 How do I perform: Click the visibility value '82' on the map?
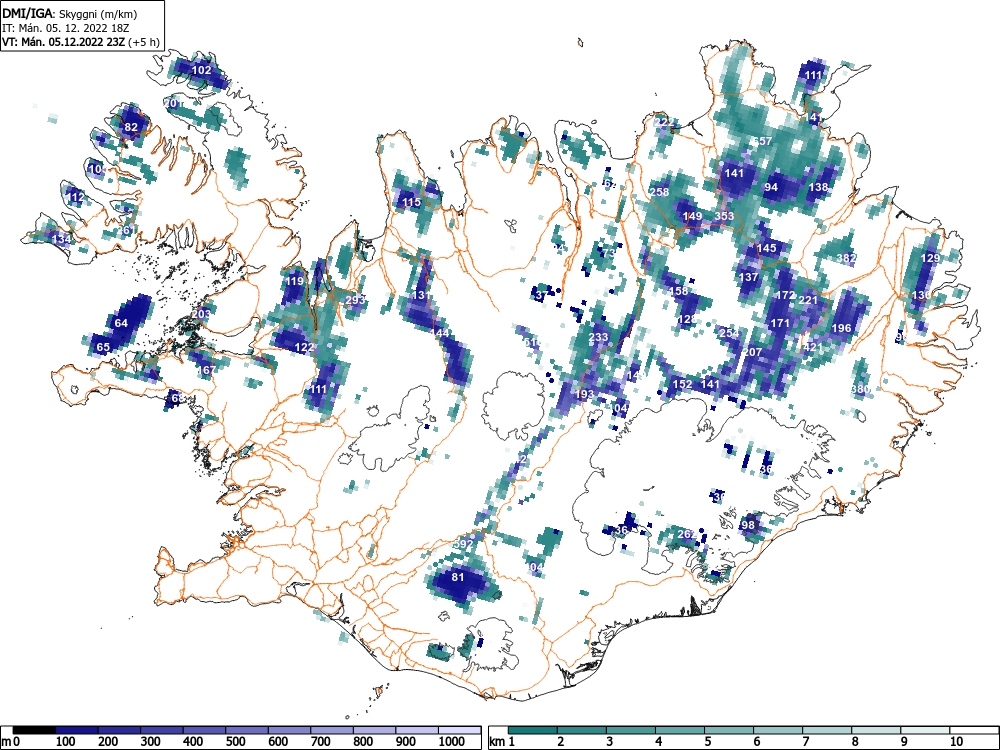[x=131, y=127]
